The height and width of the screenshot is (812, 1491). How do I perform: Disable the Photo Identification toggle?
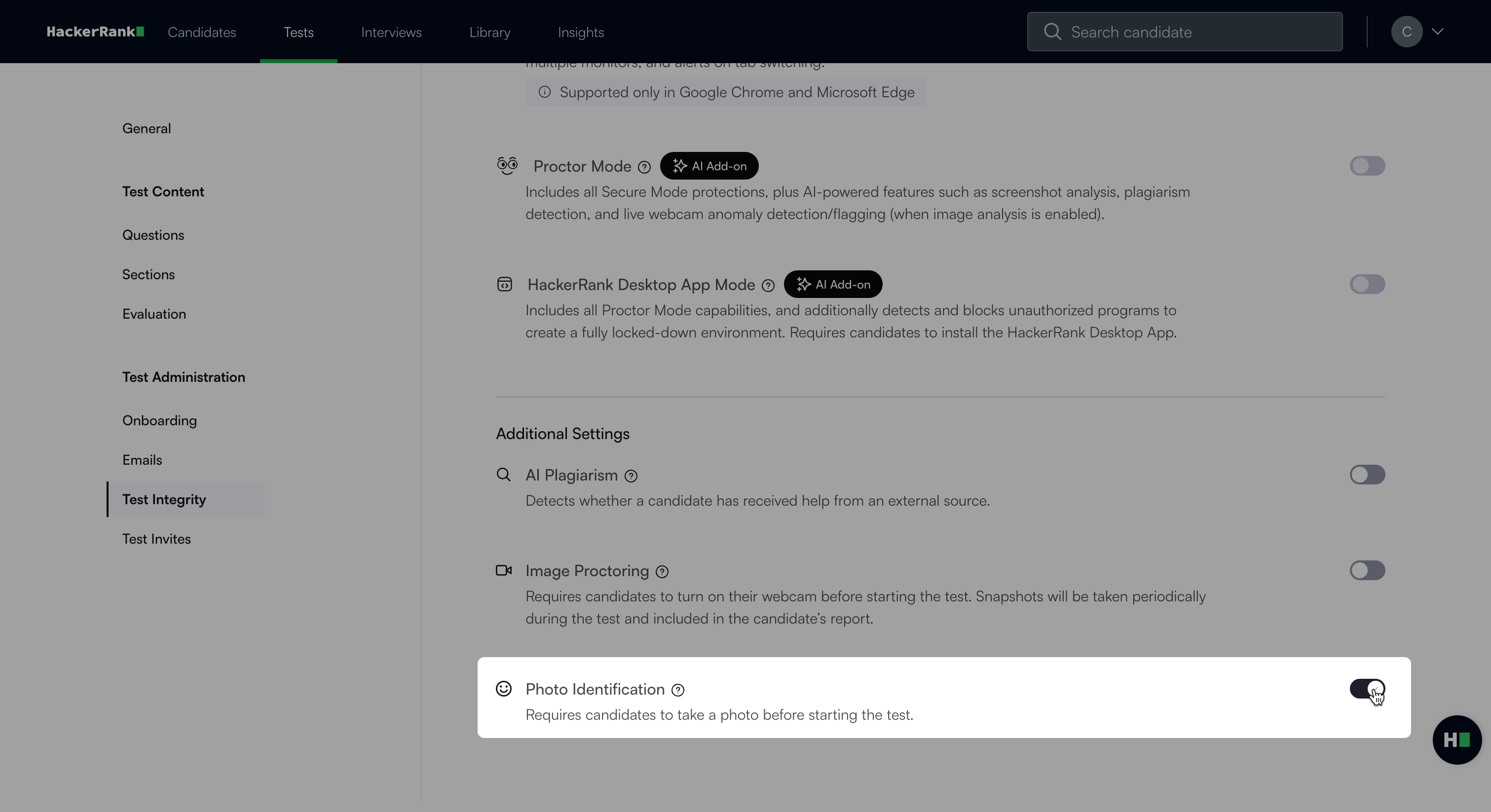pyautogui.click(x=1367, y=689)
